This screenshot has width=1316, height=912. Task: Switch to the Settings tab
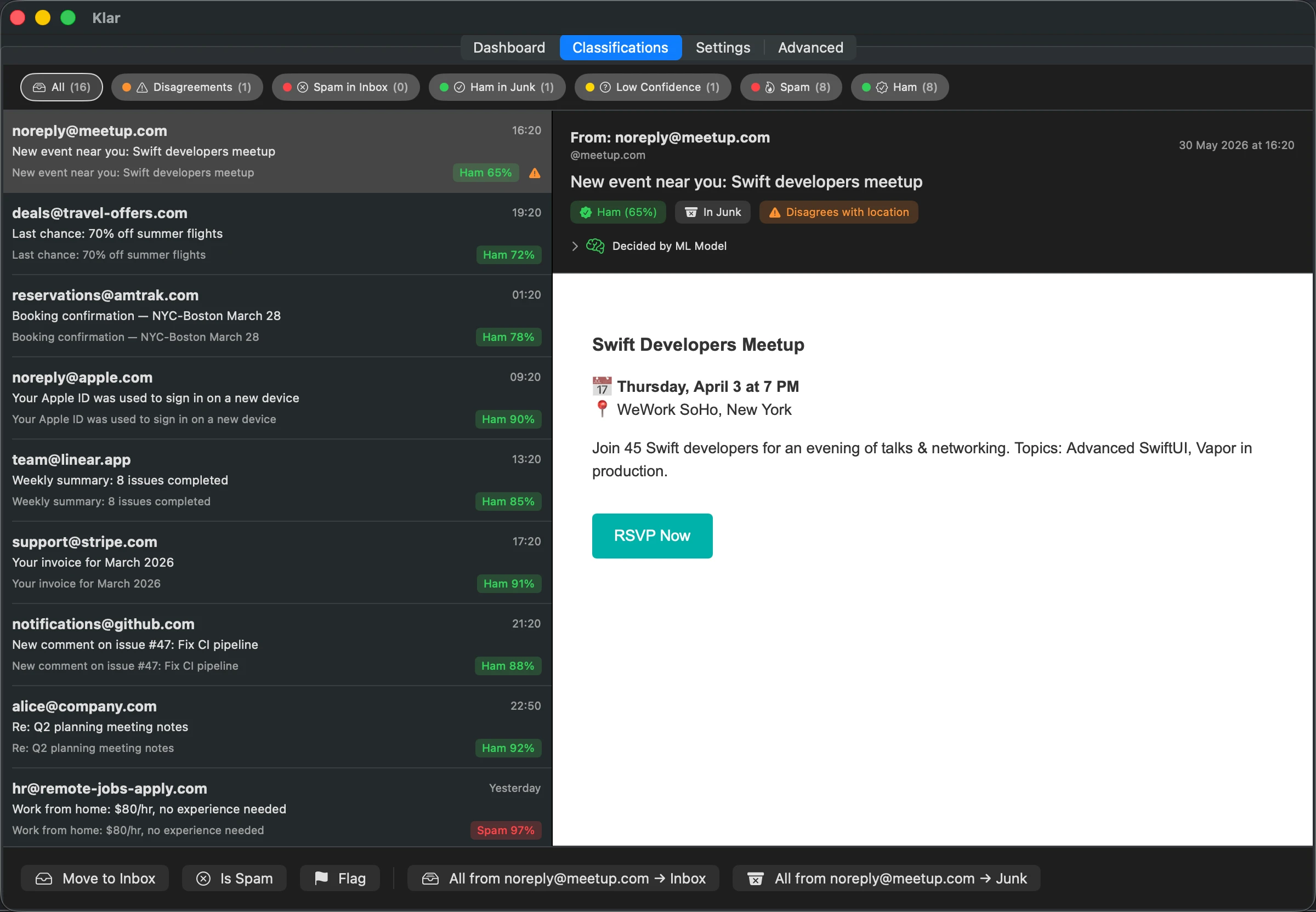(723, 48)
